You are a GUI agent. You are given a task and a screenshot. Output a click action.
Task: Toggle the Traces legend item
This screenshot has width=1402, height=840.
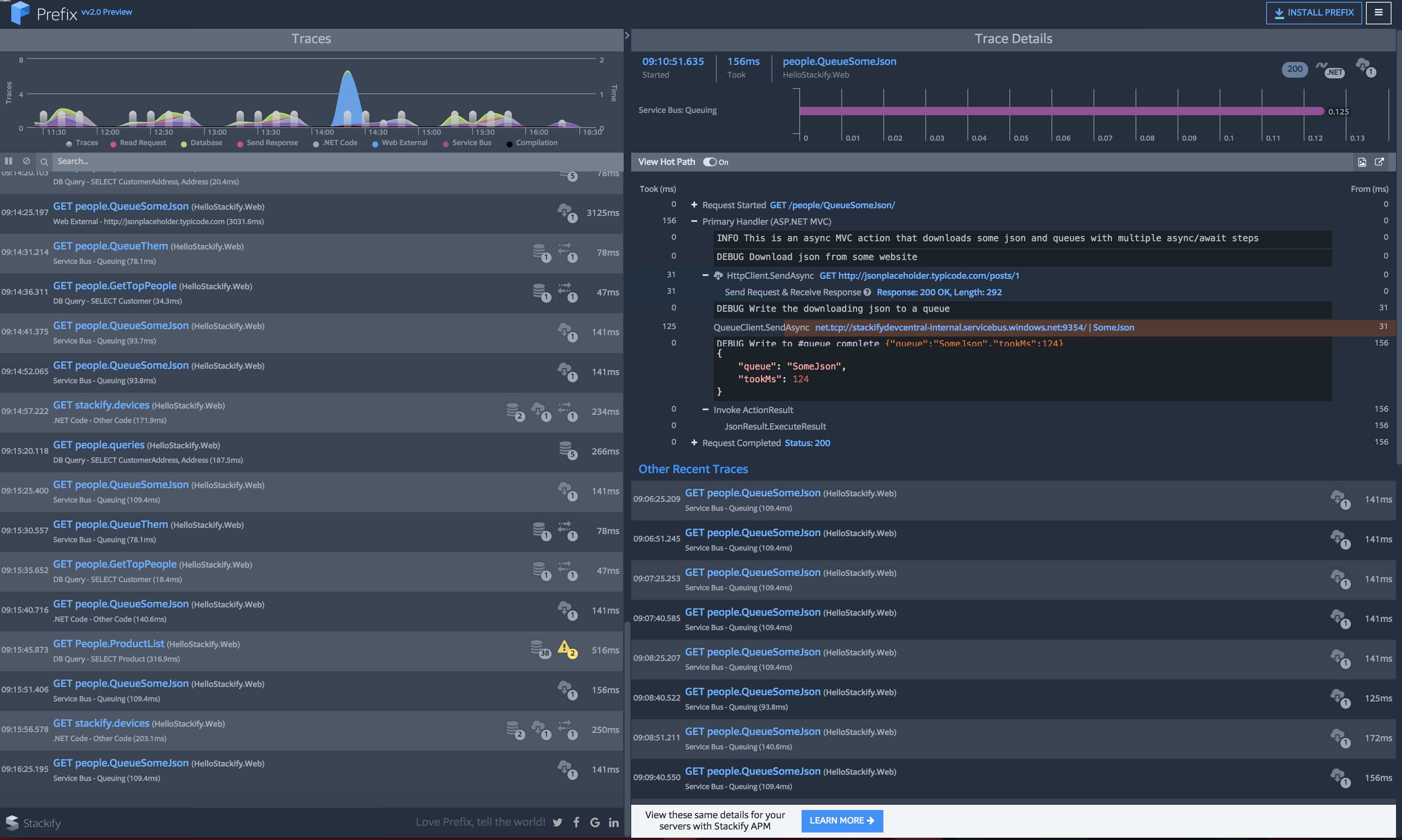pyautogui.click(x=81, y=143)
